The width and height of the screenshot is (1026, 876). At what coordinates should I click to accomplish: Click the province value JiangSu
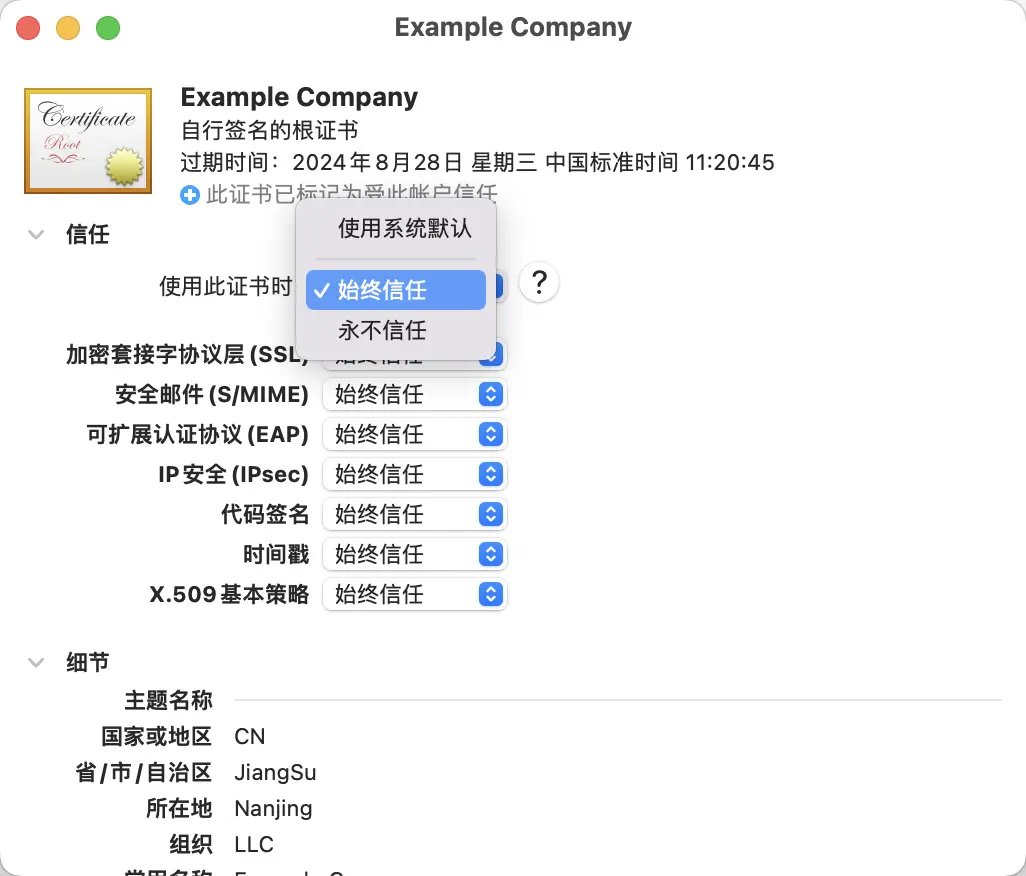[275, 773]
